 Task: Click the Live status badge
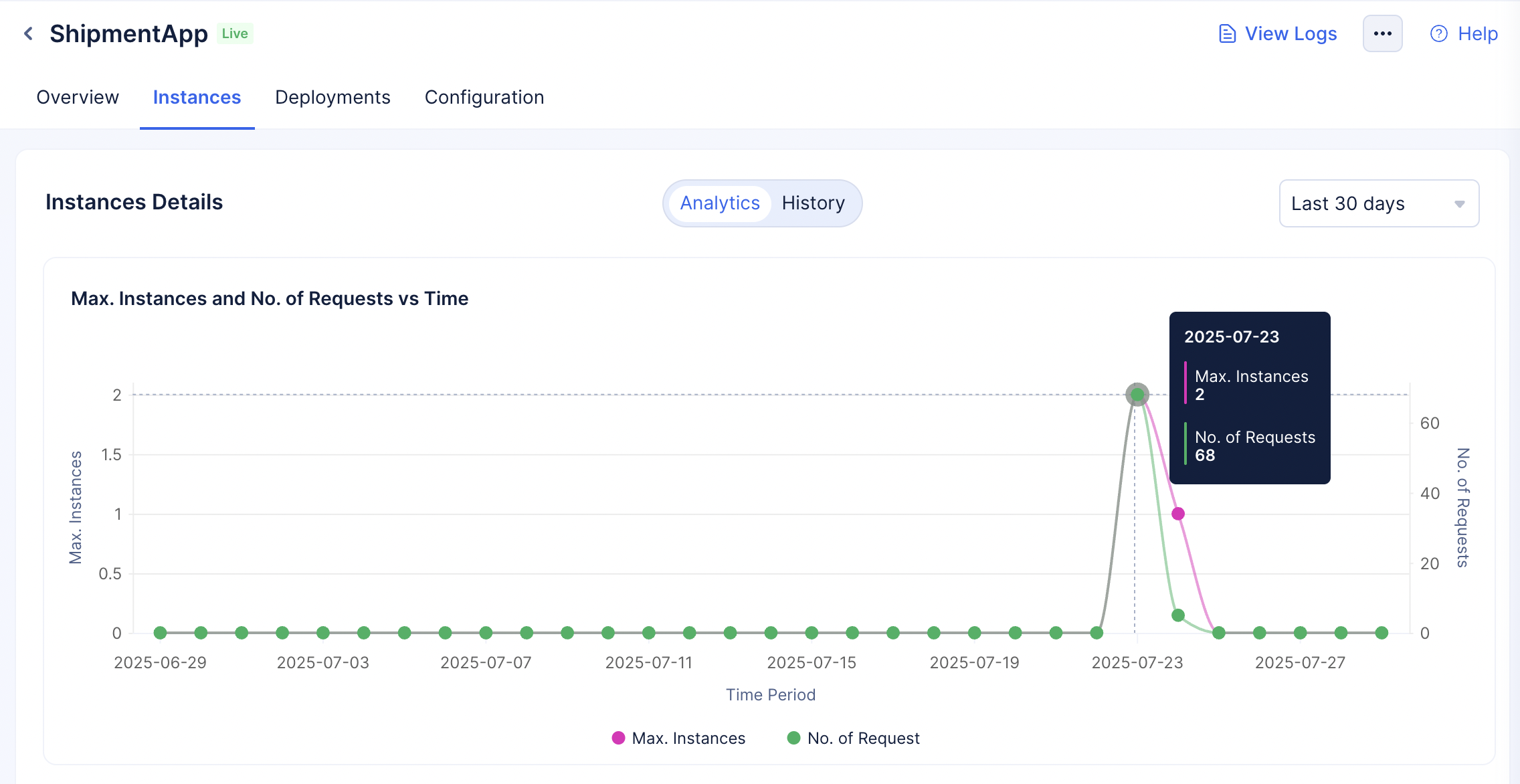(x=235, y=33)
